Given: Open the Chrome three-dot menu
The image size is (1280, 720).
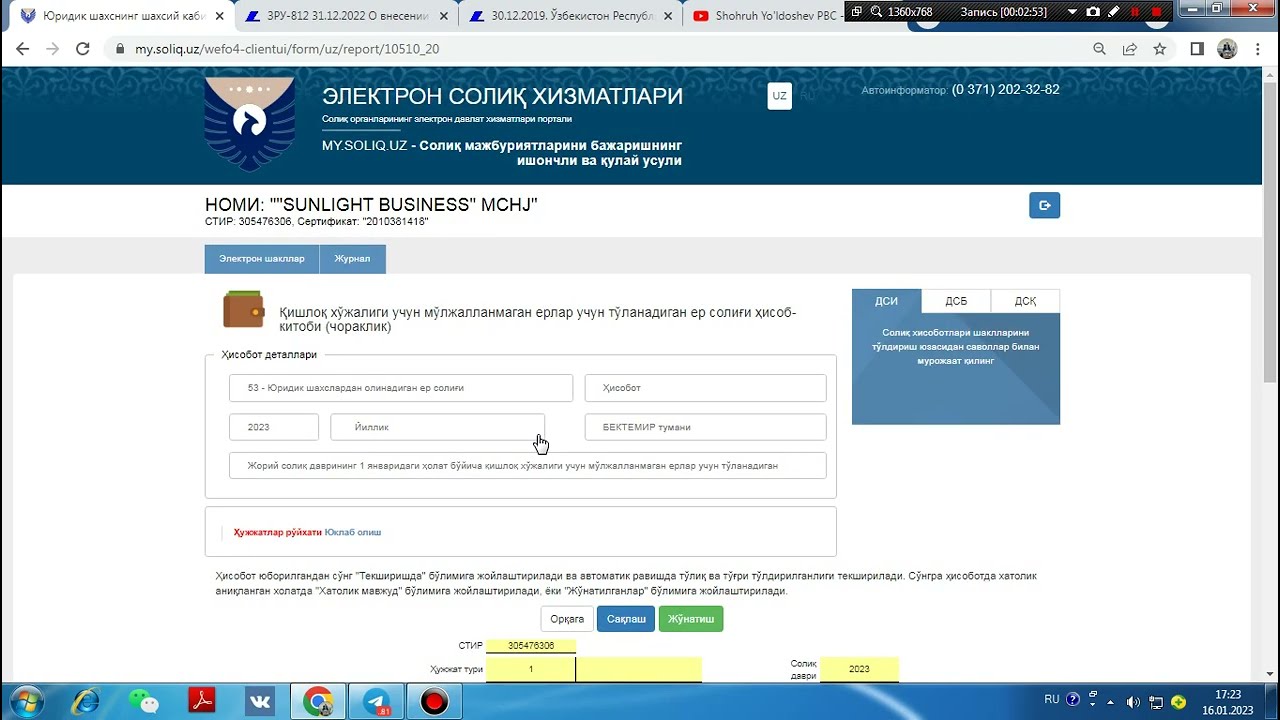Looking at the screenshot, I should click(1258, 49).
